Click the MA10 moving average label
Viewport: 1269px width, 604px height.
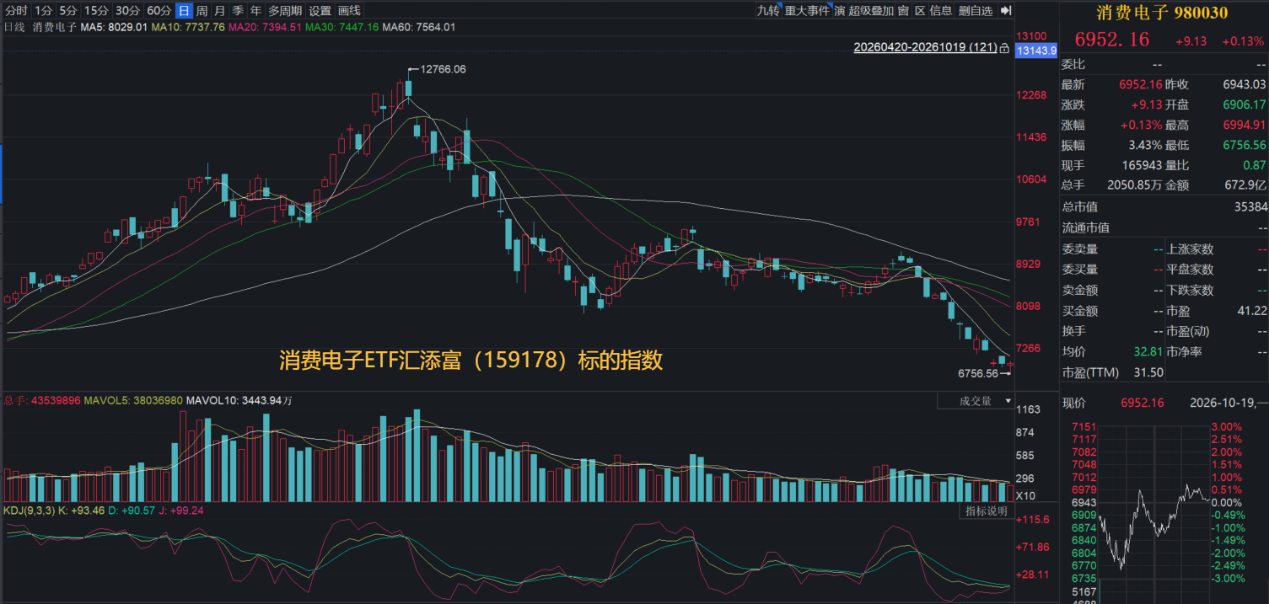(188, 27)
